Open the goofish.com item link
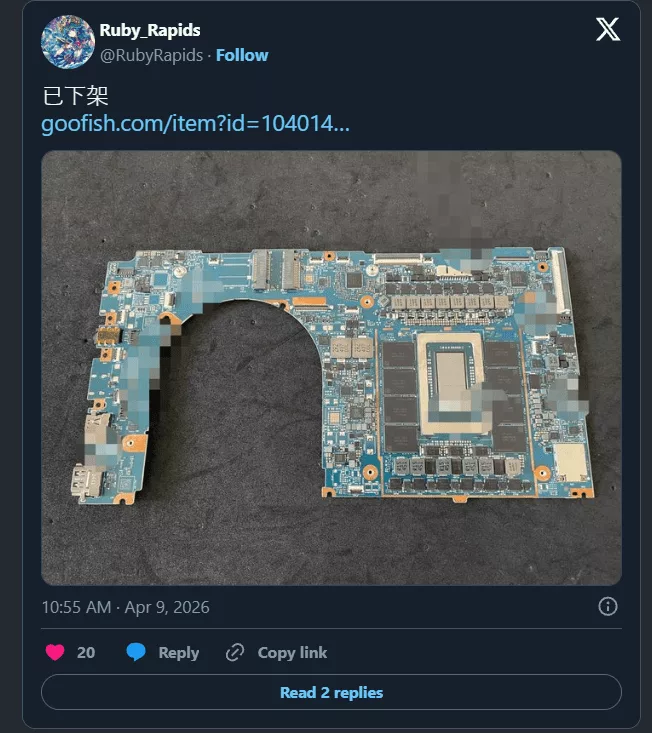The height and width of the screenshot is (733, 652). pyautogui.click(x=195, y=124)
